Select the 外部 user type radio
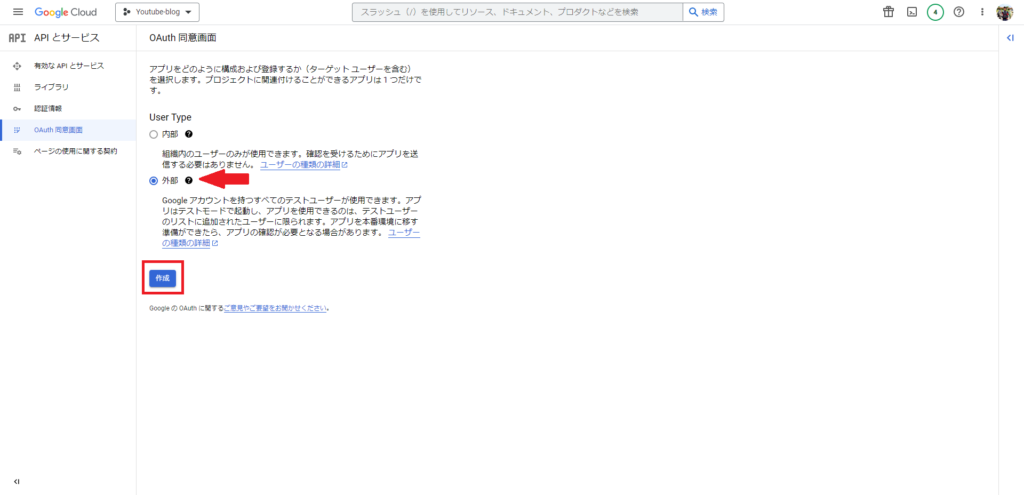 pyautogui.click(x=153, y=181)
